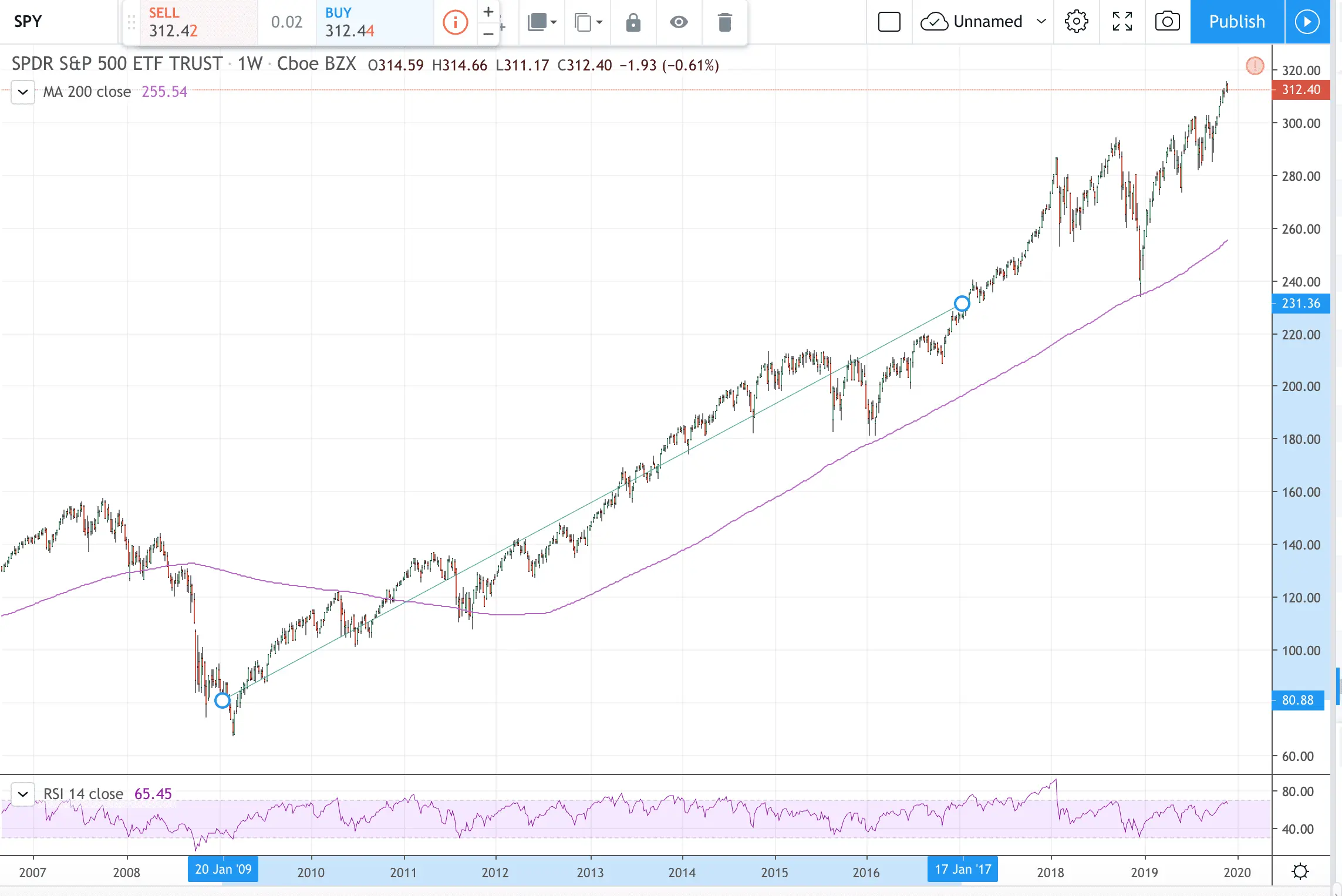The image size is (1342, 896).
Task: Click the alert warning icon on chart
Action: pos(1255,65)
